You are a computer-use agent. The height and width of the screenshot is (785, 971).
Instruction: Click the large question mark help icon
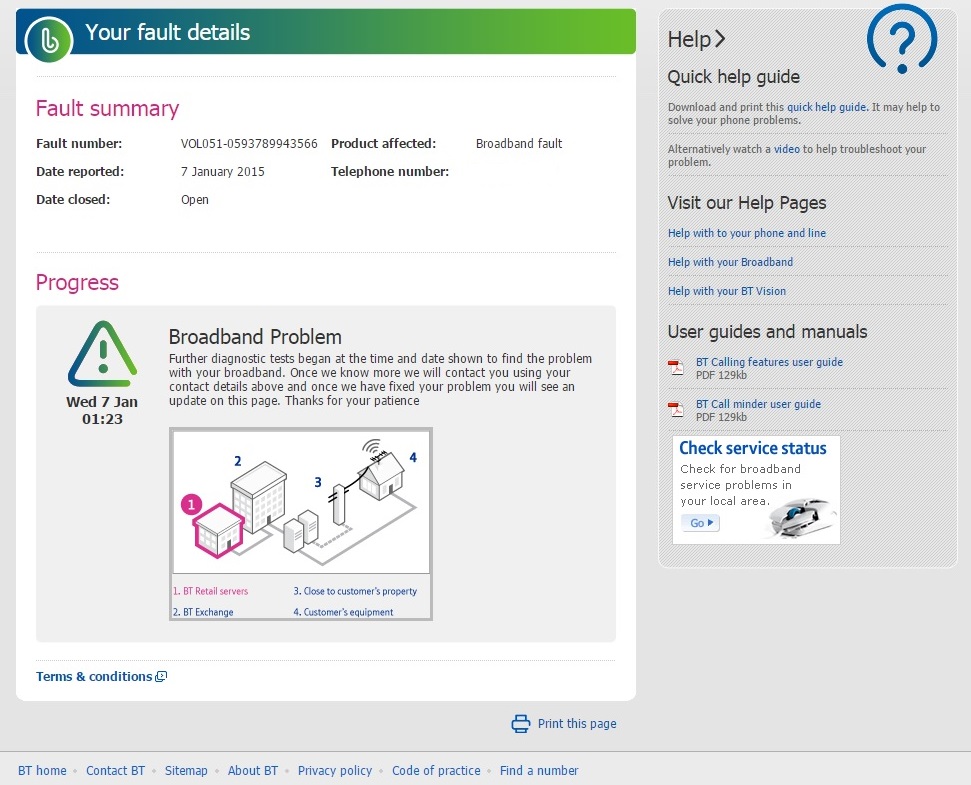point(902,40)
